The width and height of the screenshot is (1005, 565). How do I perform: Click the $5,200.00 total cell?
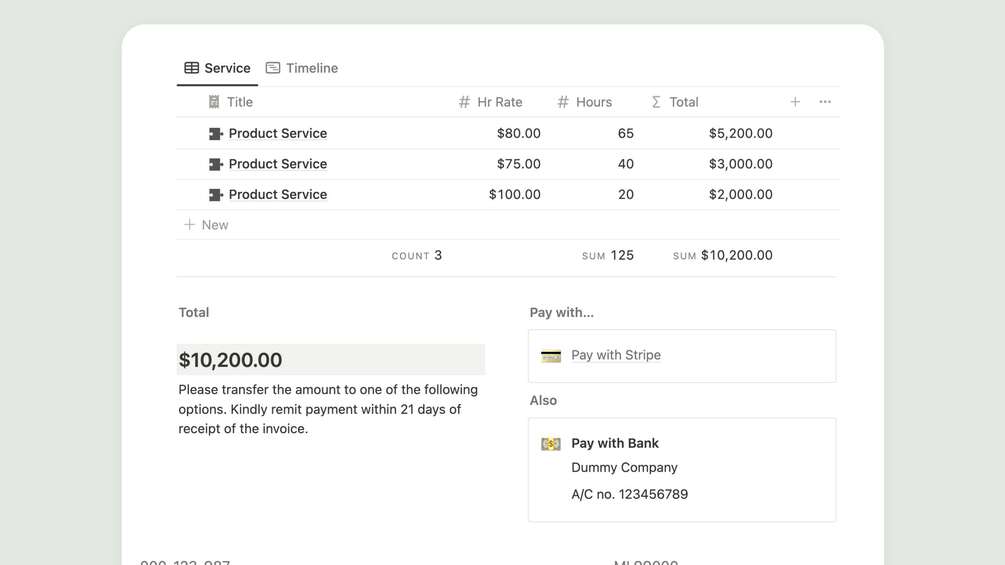[x=740, y=134]
